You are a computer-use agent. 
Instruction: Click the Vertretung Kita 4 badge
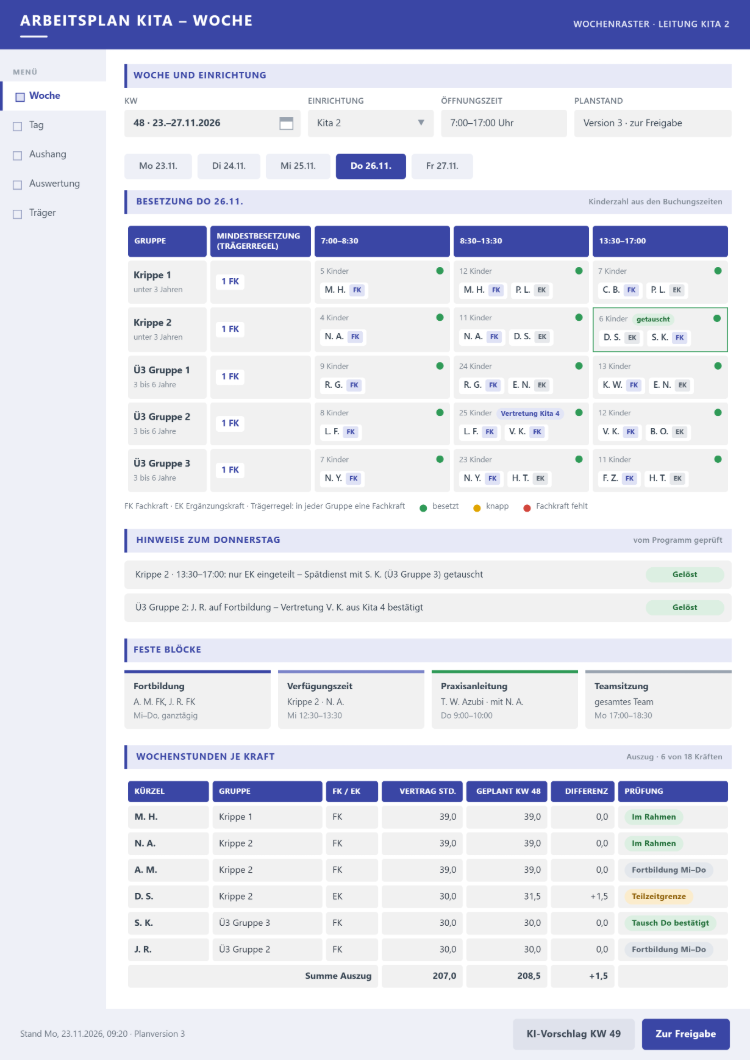pos(530,413)
